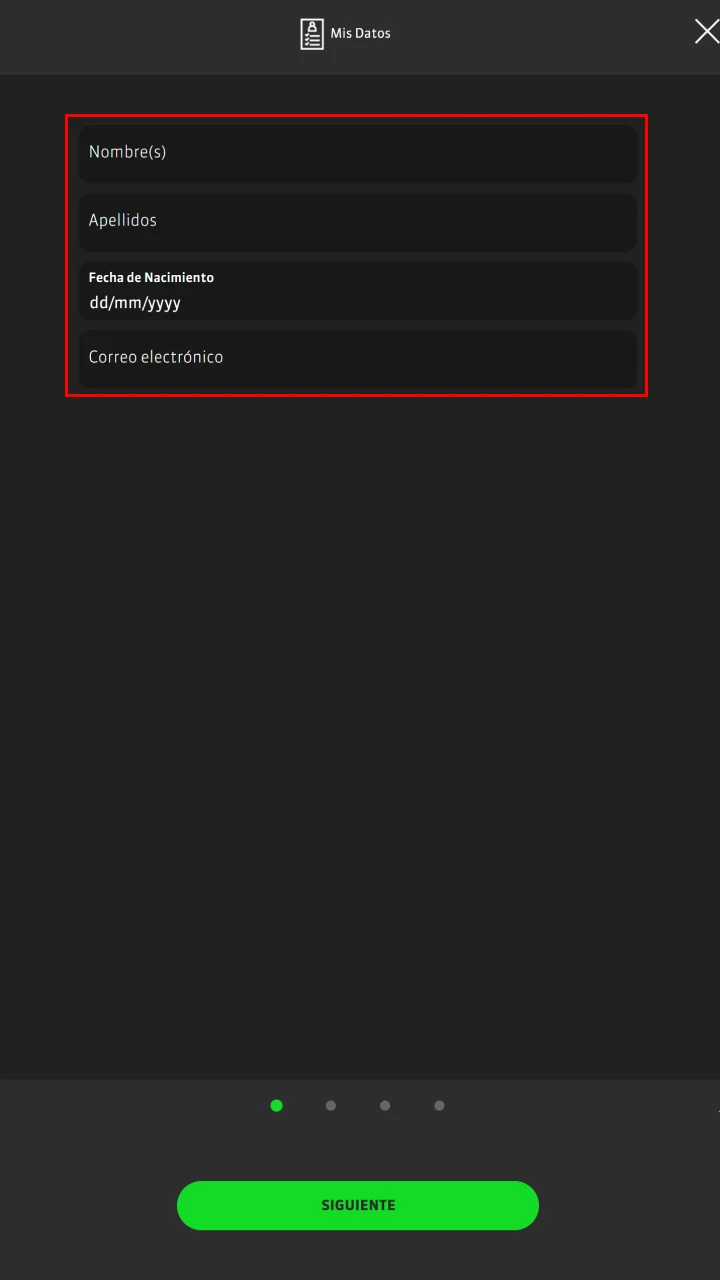Focus the Apellidos input field
The width and height of the screenshot is (720, 1280).
[x=358, y=222]
